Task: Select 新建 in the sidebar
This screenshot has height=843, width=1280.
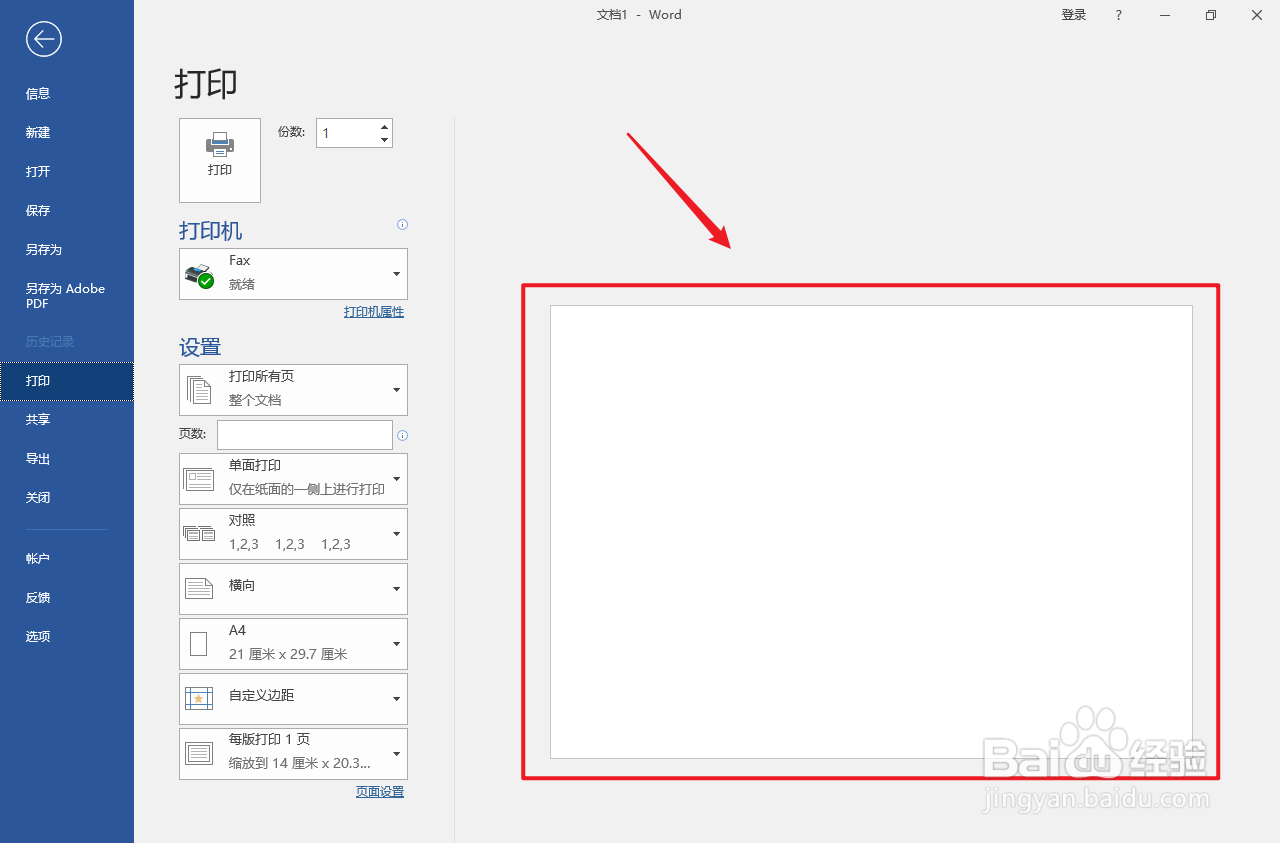Action: pos(67,133)
